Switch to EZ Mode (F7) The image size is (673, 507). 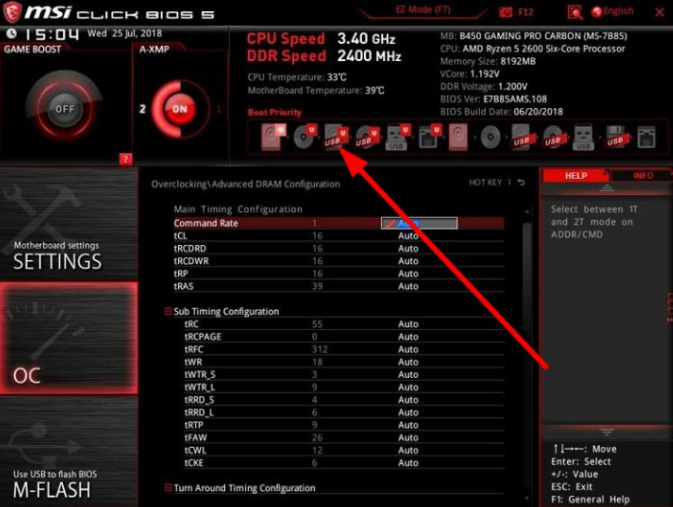click(x=423, y=10)
